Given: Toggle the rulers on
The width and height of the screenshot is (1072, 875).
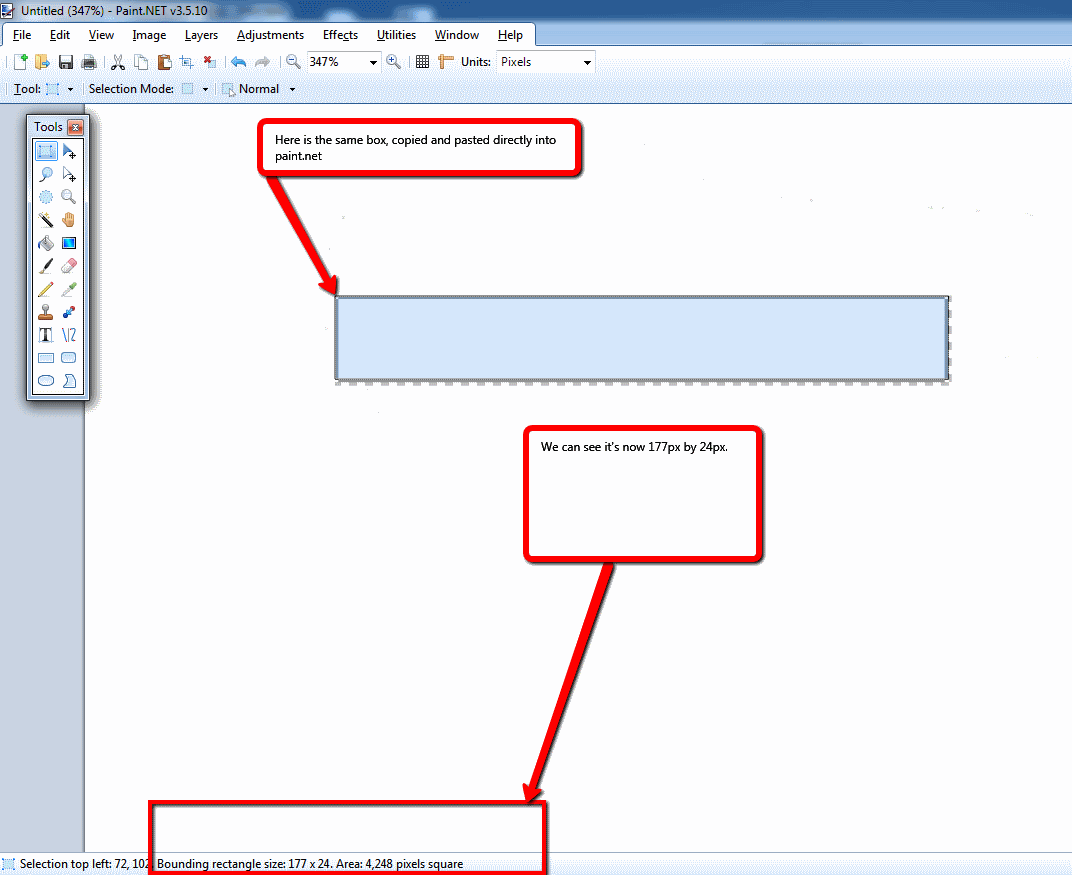Looking at the screenshot, I should 446,61.
